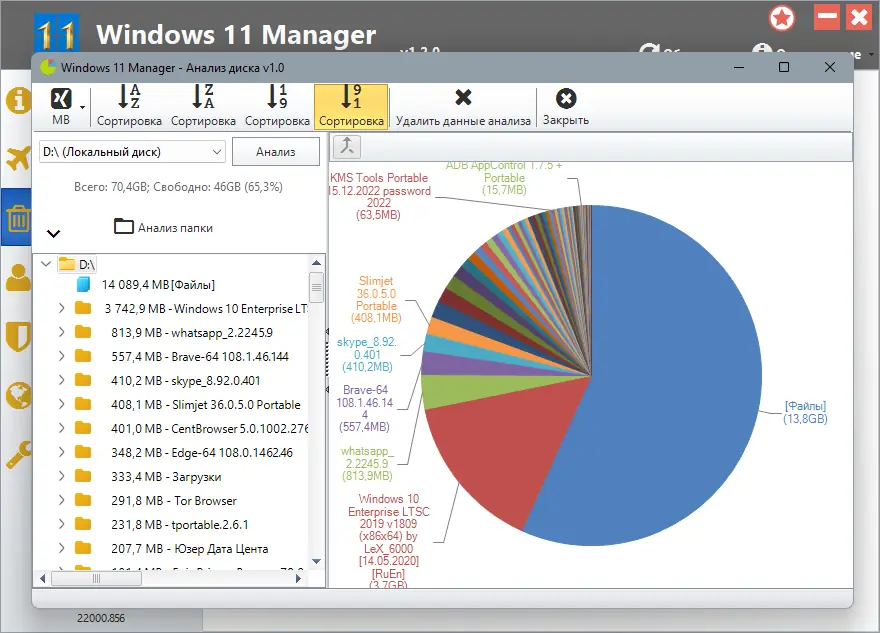
Task: Expand the Slimjet 36.0.5.0 Portable node
Action: pyautogui.click(x=61, y=405)
